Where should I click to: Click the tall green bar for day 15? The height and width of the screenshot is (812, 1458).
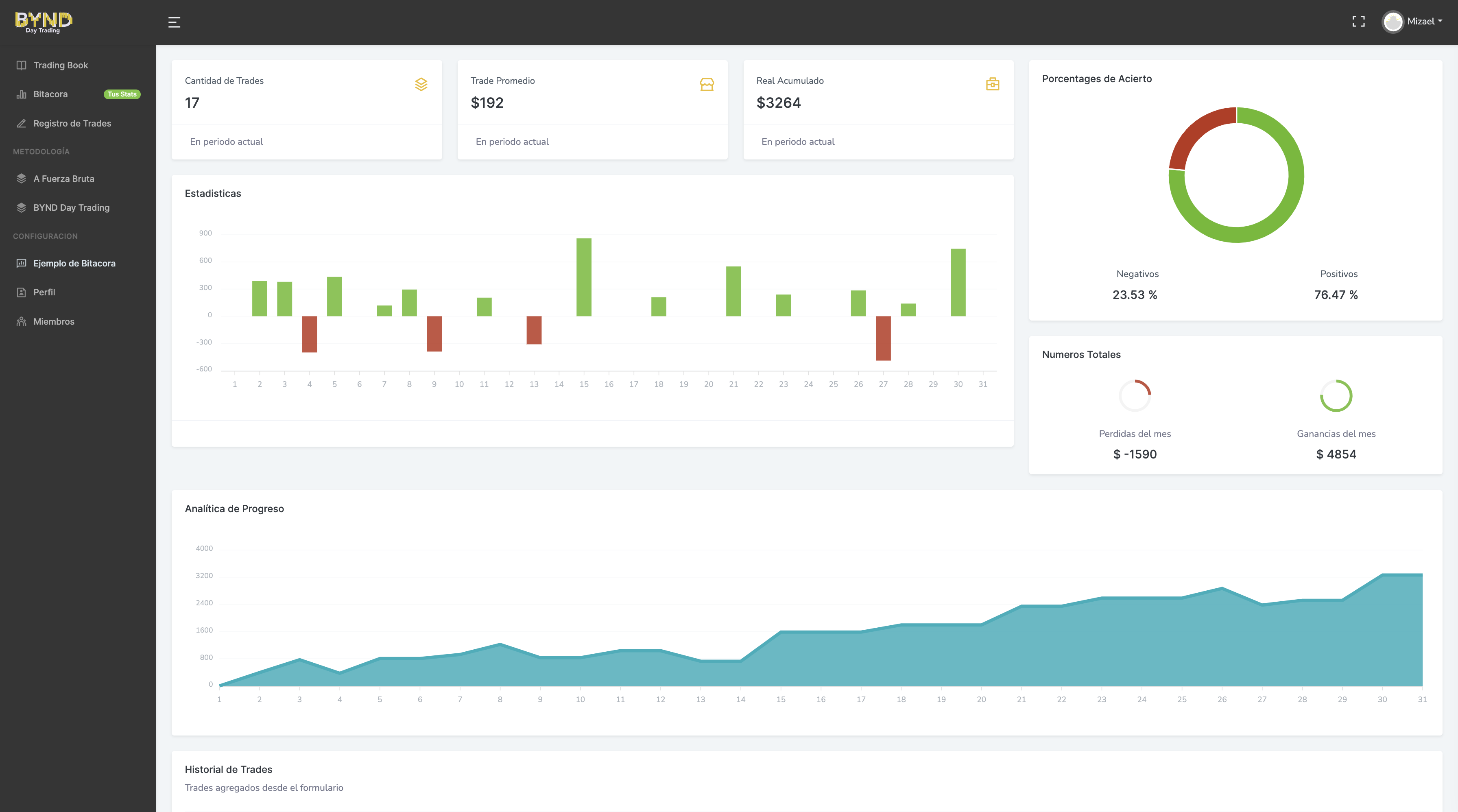(583, 277)
